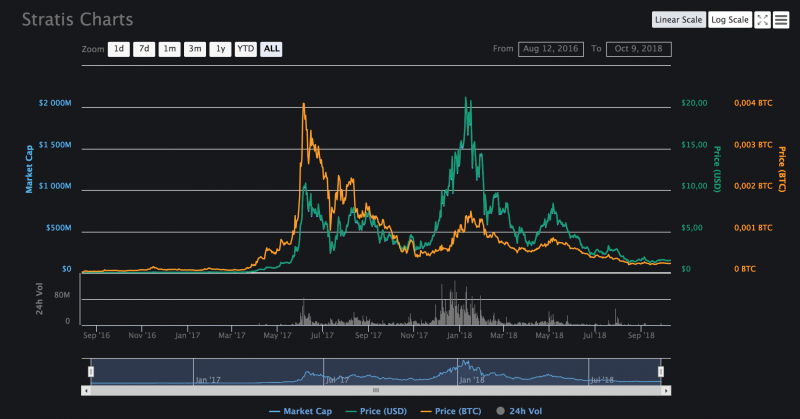The width and height of the screenshot is (800, 419).
Task: Click the Nov '16 x-axis label
Action: (x=142, y=335)
